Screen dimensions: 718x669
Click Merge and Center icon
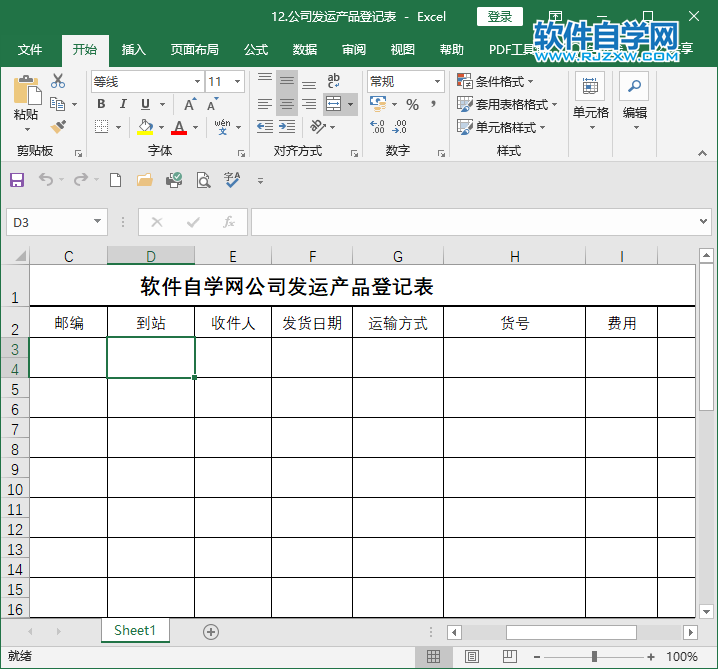coord(334,104)
